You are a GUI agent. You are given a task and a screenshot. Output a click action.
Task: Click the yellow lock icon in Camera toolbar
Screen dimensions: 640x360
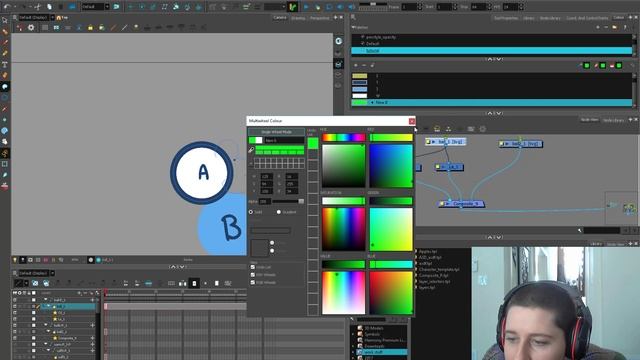point(90,27)
